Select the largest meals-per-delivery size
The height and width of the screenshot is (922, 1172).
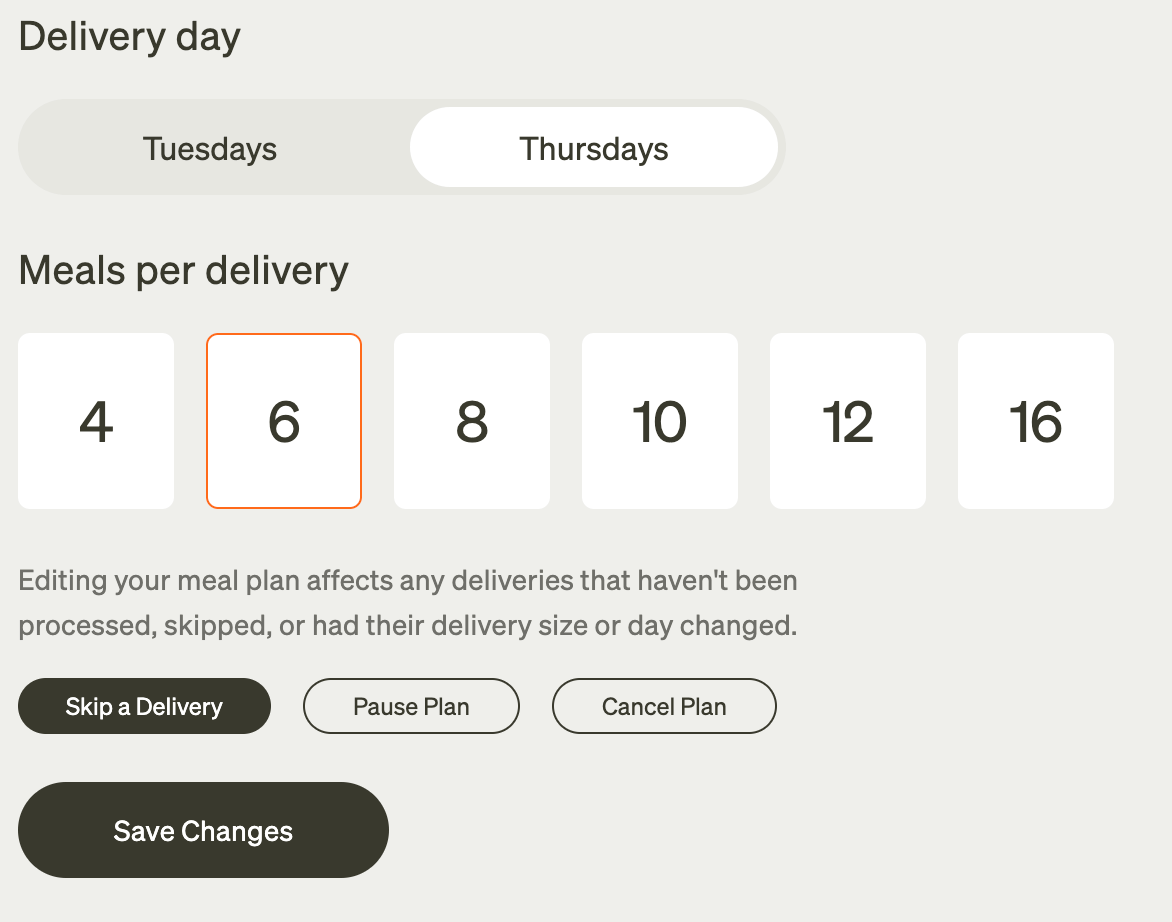(x=1036, y=421)
